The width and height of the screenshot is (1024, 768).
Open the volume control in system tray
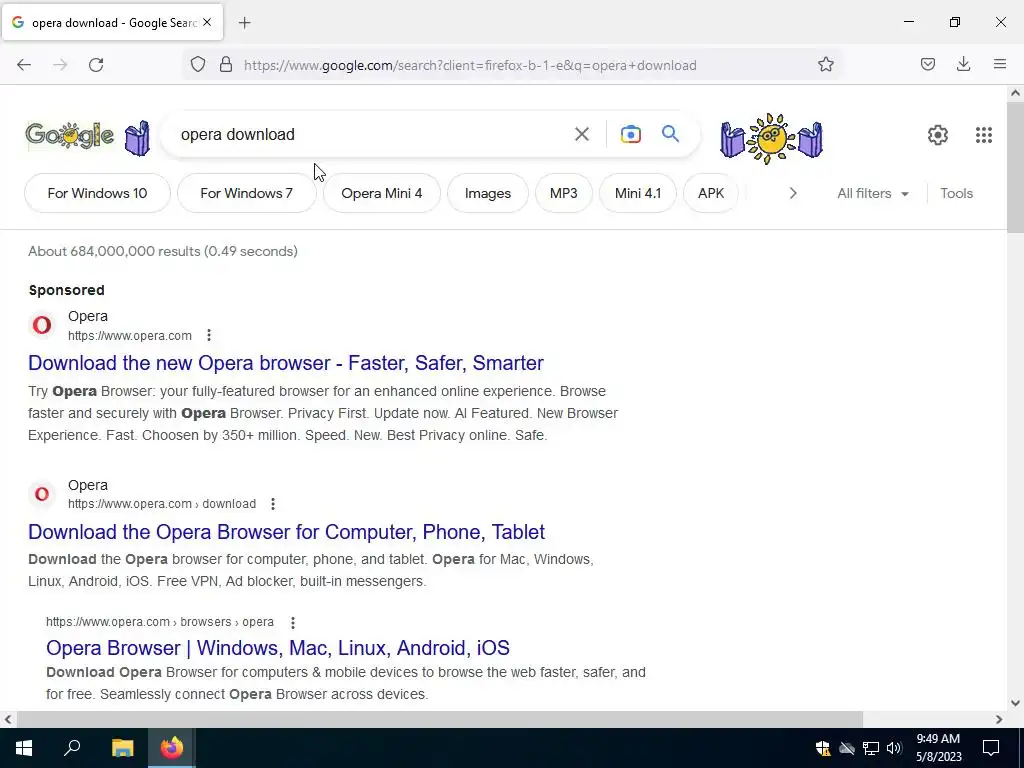(x=894, y=748)
